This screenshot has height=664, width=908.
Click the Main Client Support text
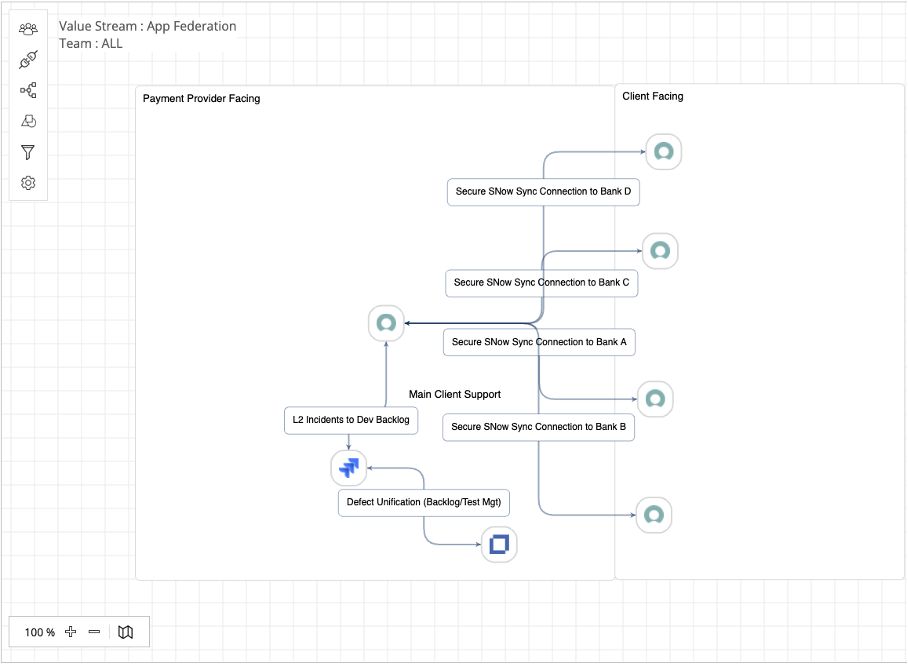click(455, 394)
